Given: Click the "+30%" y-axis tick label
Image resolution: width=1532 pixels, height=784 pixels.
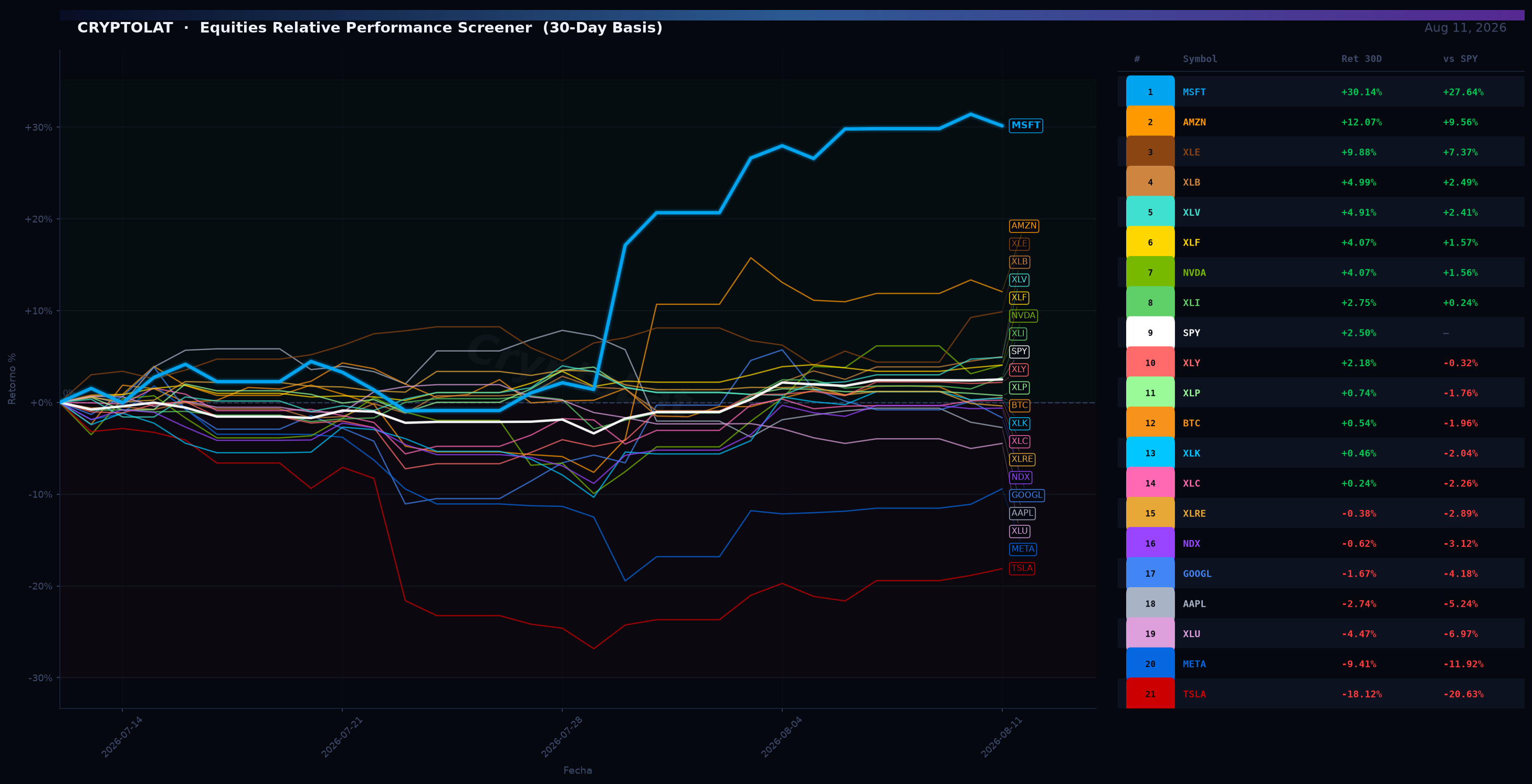Looking at the screenshot, I should pyautogui.click(x=38, y=127).
